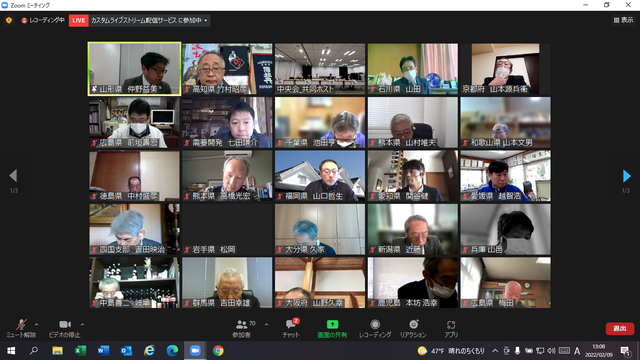Select 群馬県 吉田幸雄 video tile

(x=227, y=282)
